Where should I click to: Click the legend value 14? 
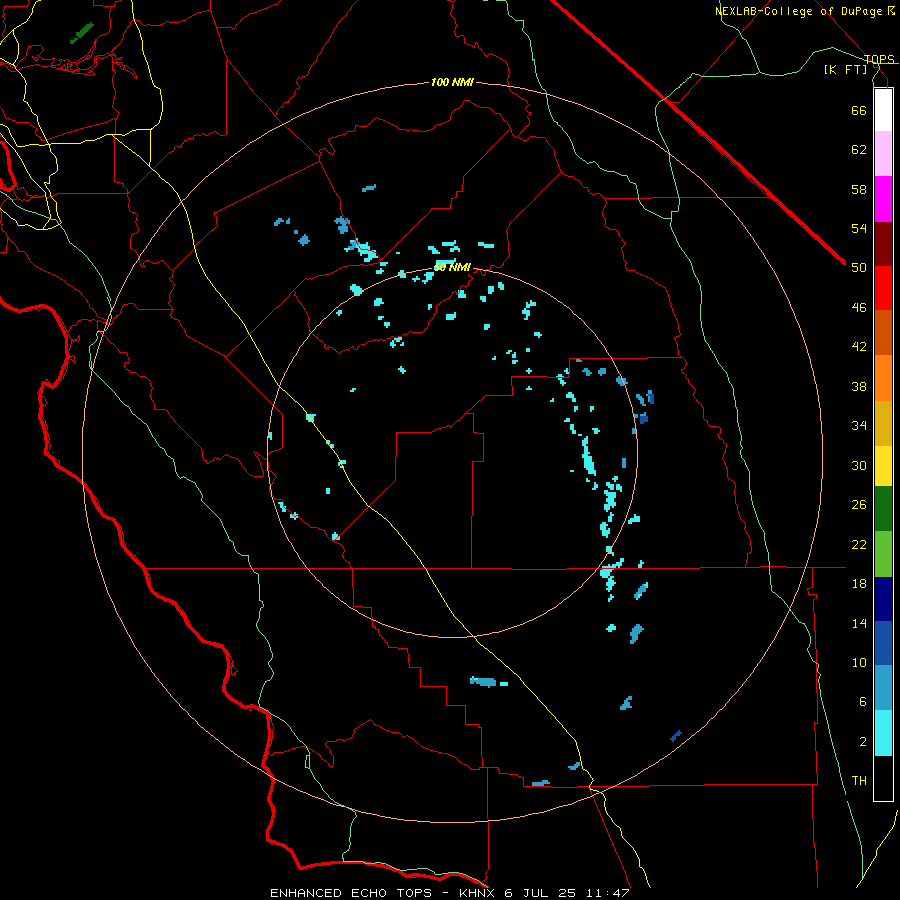click(859, 623)
